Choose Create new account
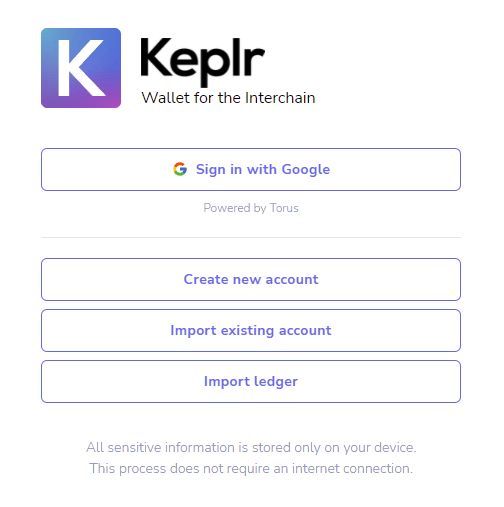Viewport: 504px width, 507px height. [x=251, y=279]
